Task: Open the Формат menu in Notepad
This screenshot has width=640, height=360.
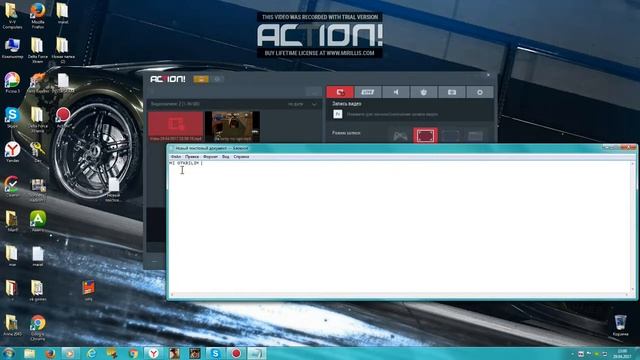Action: [x=211, y=157]
